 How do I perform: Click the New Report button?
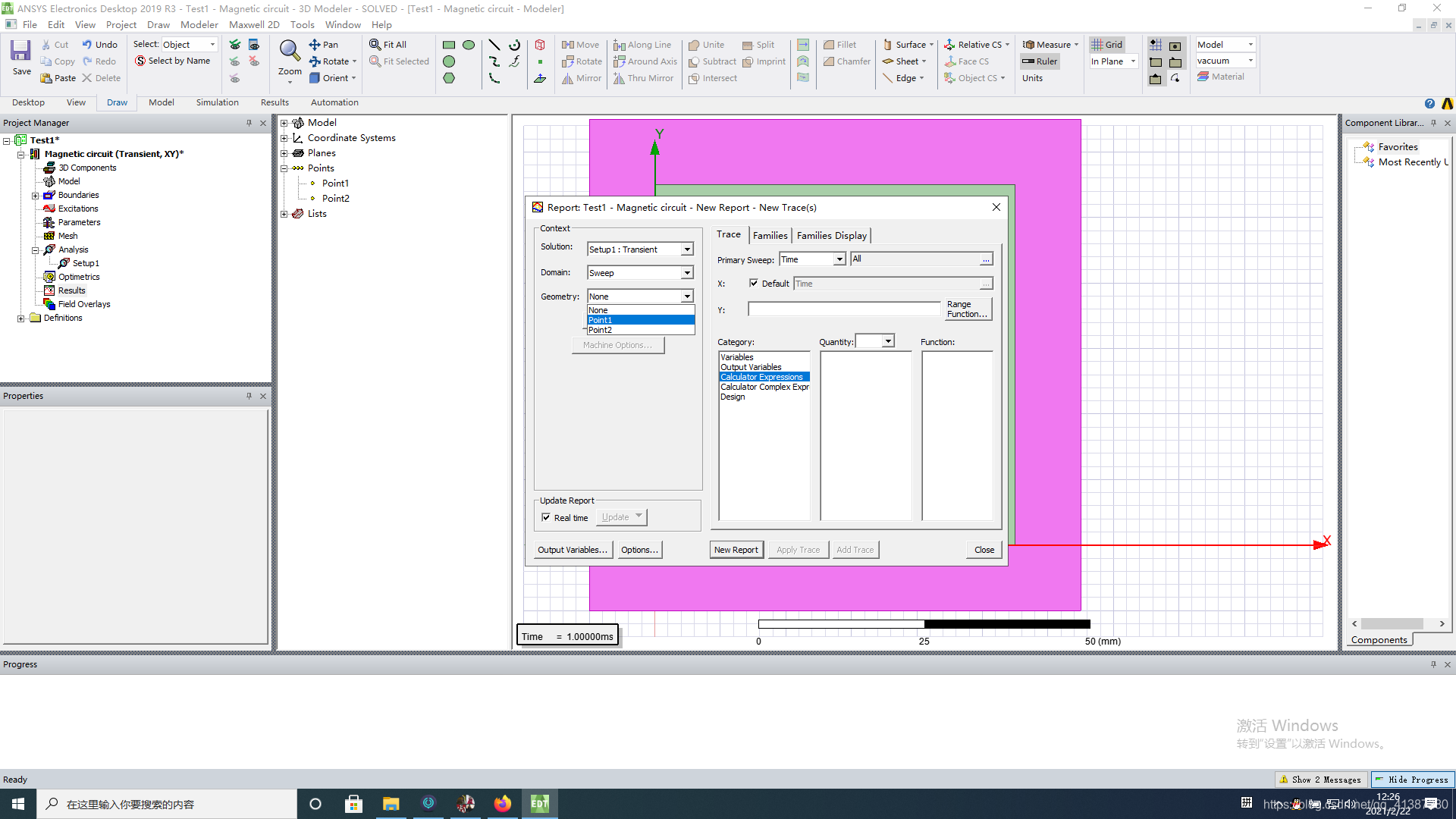click(x=736, y=550)
